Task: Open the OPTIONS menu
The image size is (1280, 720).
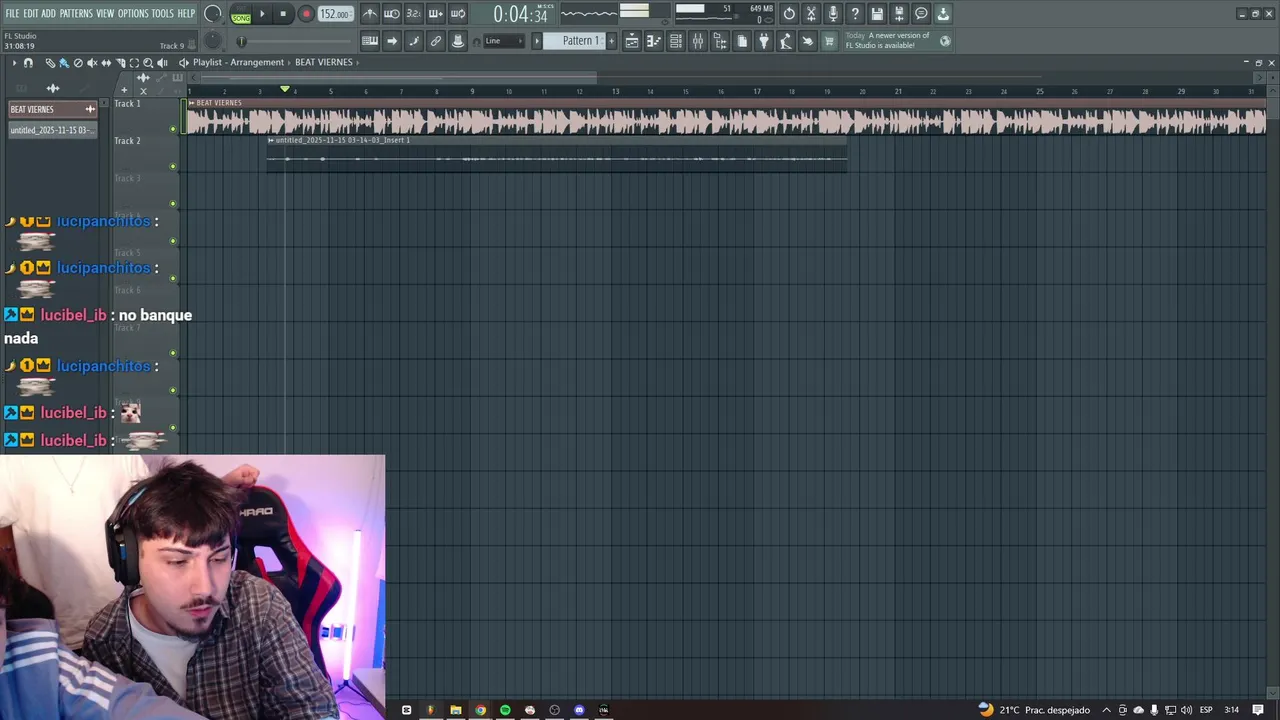Action: [133, 14]
